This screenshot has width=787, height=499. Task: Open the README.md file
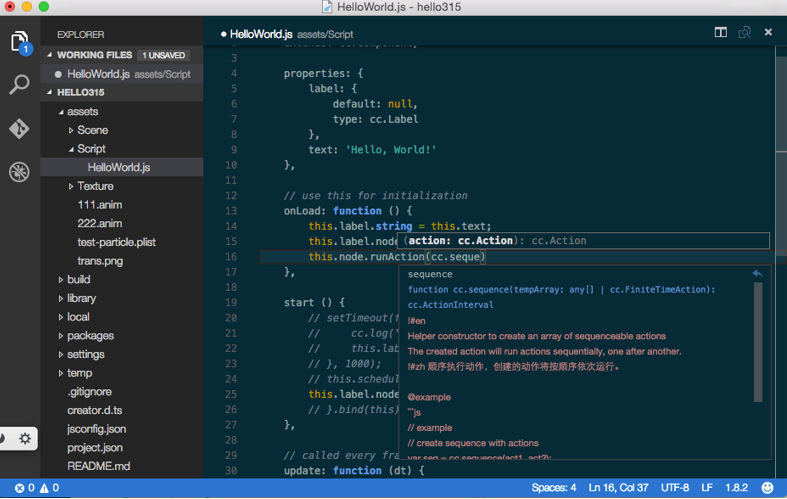[x=98, y=466]
